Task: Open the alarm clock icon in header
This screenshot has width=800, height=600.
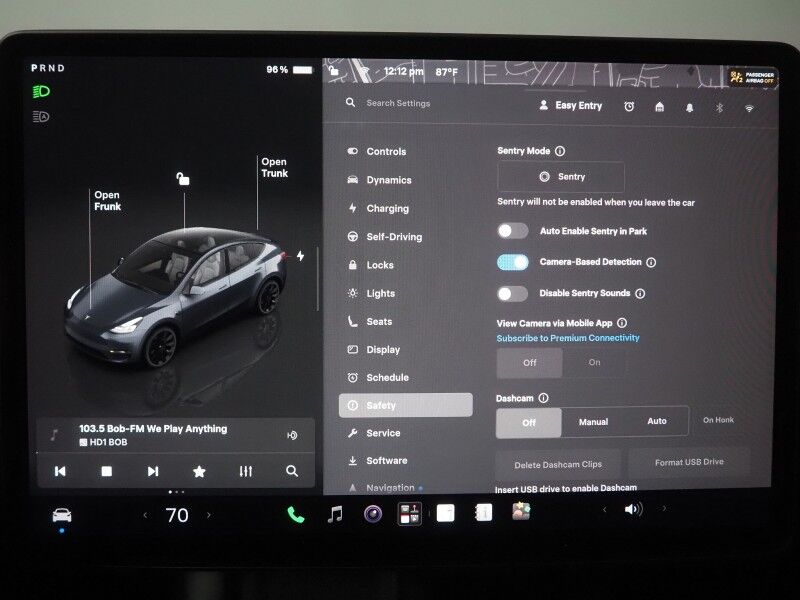Action: pos(629,107)
